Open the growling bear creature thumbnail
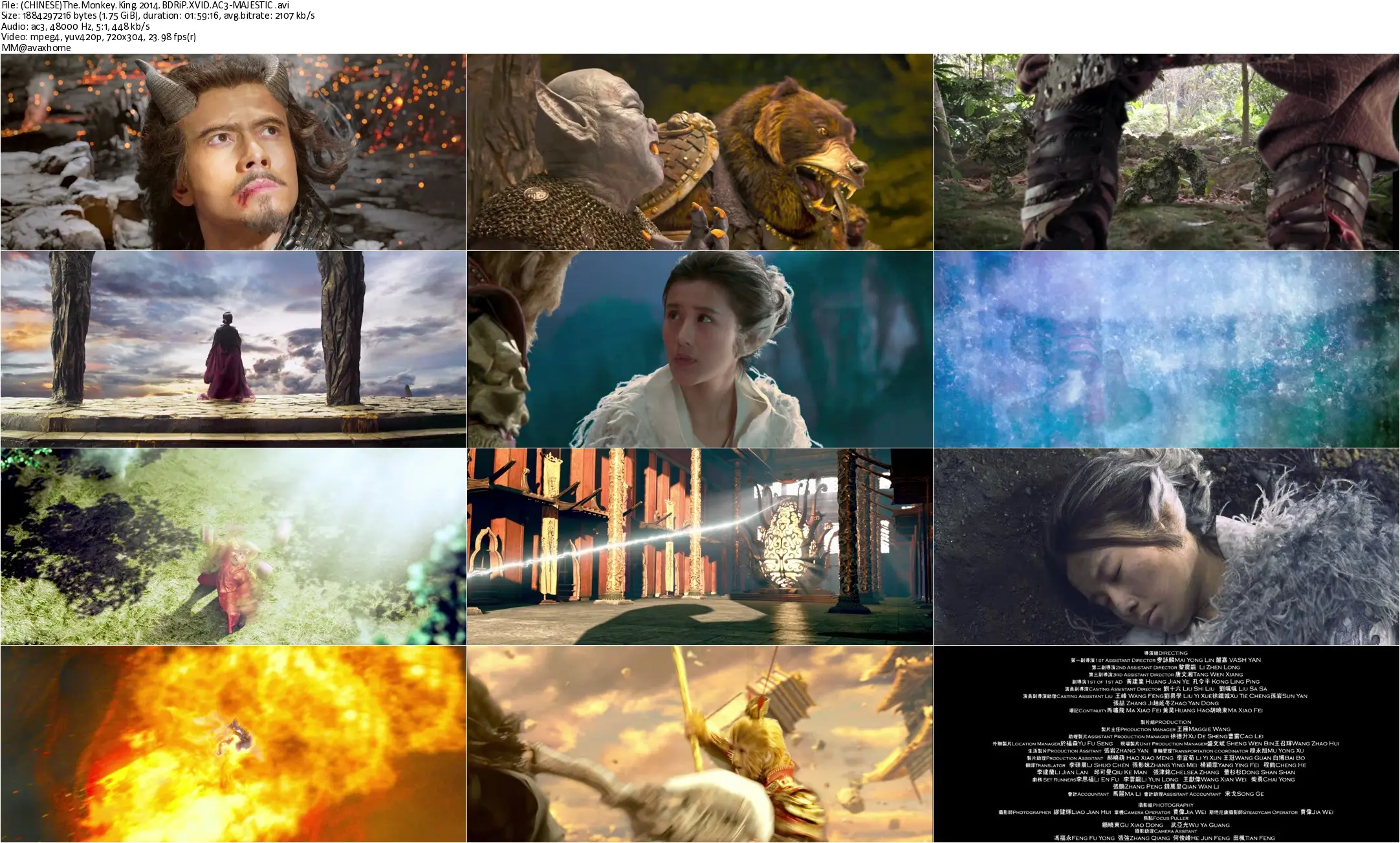 (700, 152)
